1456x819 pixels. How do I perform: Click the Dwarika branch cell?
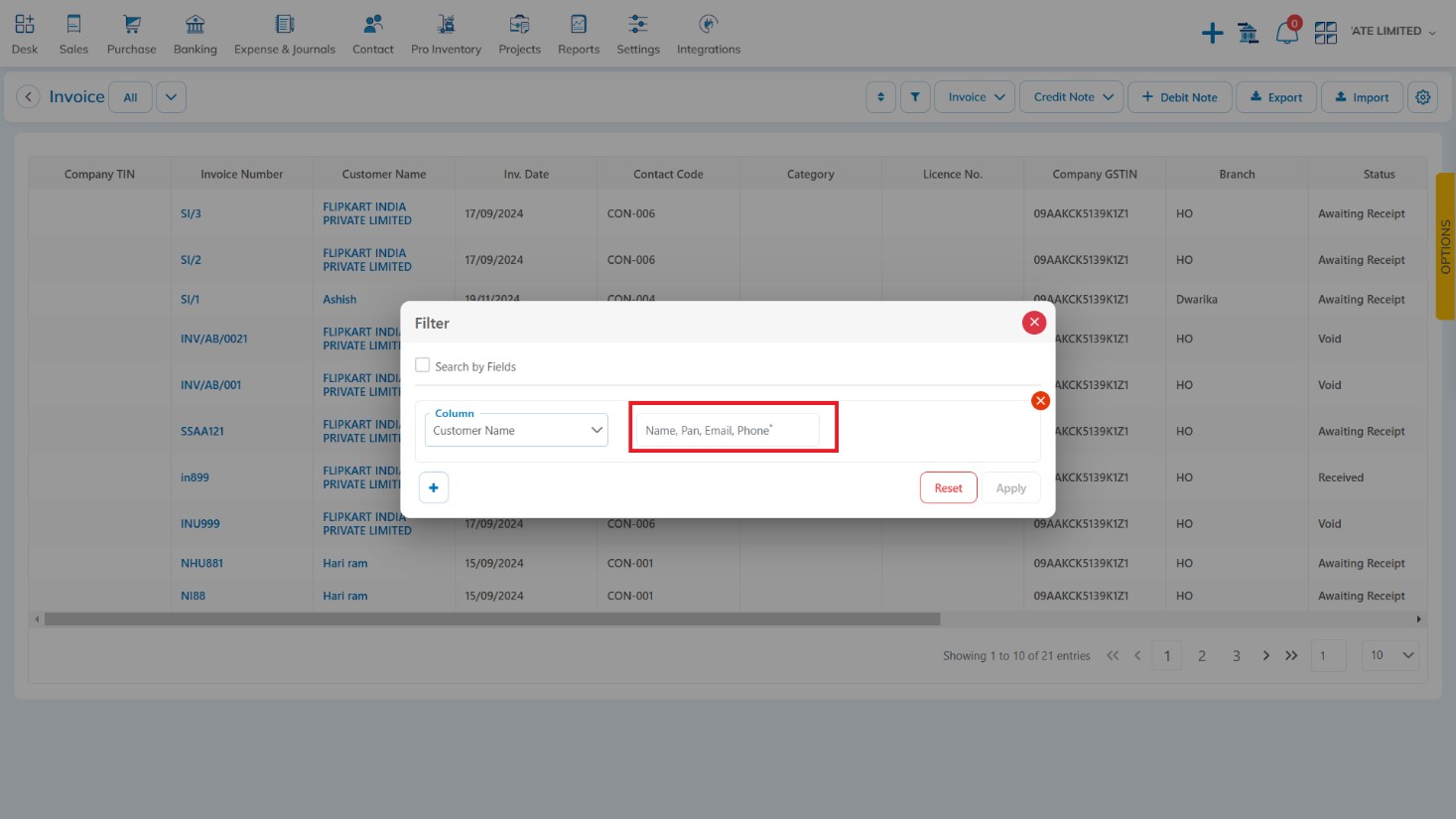point(1196,299)
